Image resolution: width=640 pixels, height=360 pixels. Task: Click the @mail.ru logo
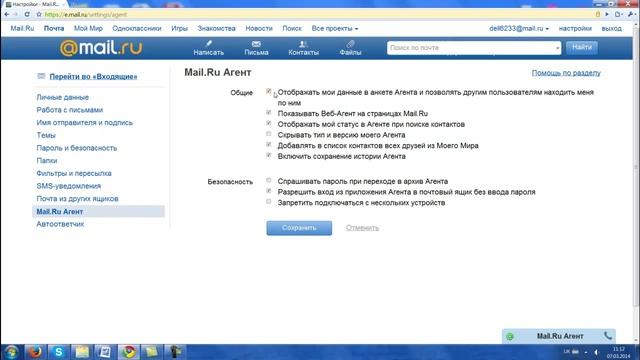tap(101, 48)
